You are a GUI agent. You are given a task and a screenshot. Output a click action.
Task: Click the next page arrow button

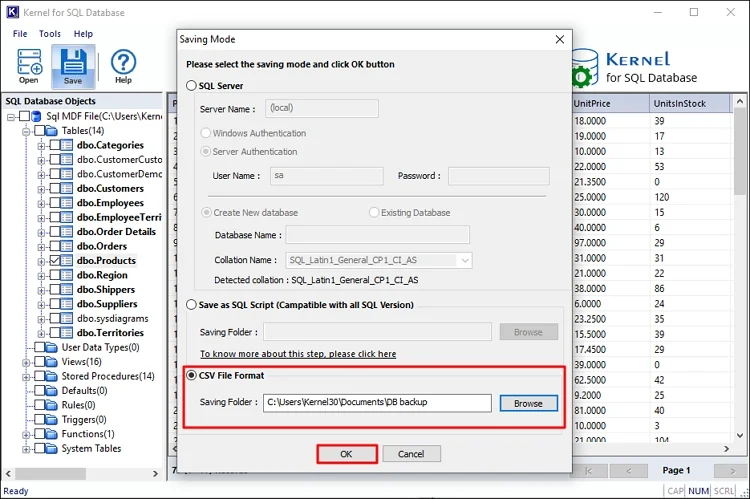pyautogui.click(x=731, y=471)
